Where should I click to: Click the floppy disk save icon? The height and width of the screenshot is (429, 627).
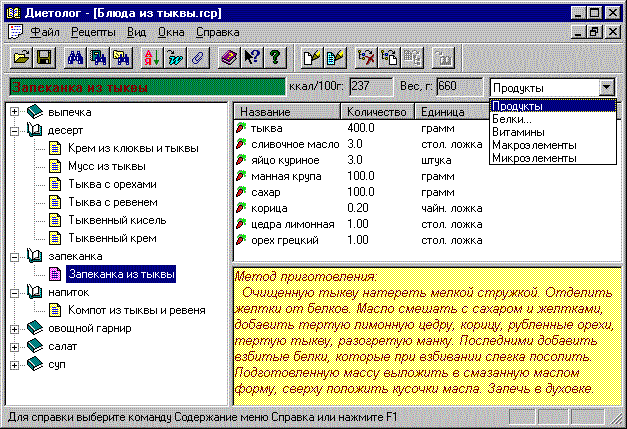click(x=44, y=58)
